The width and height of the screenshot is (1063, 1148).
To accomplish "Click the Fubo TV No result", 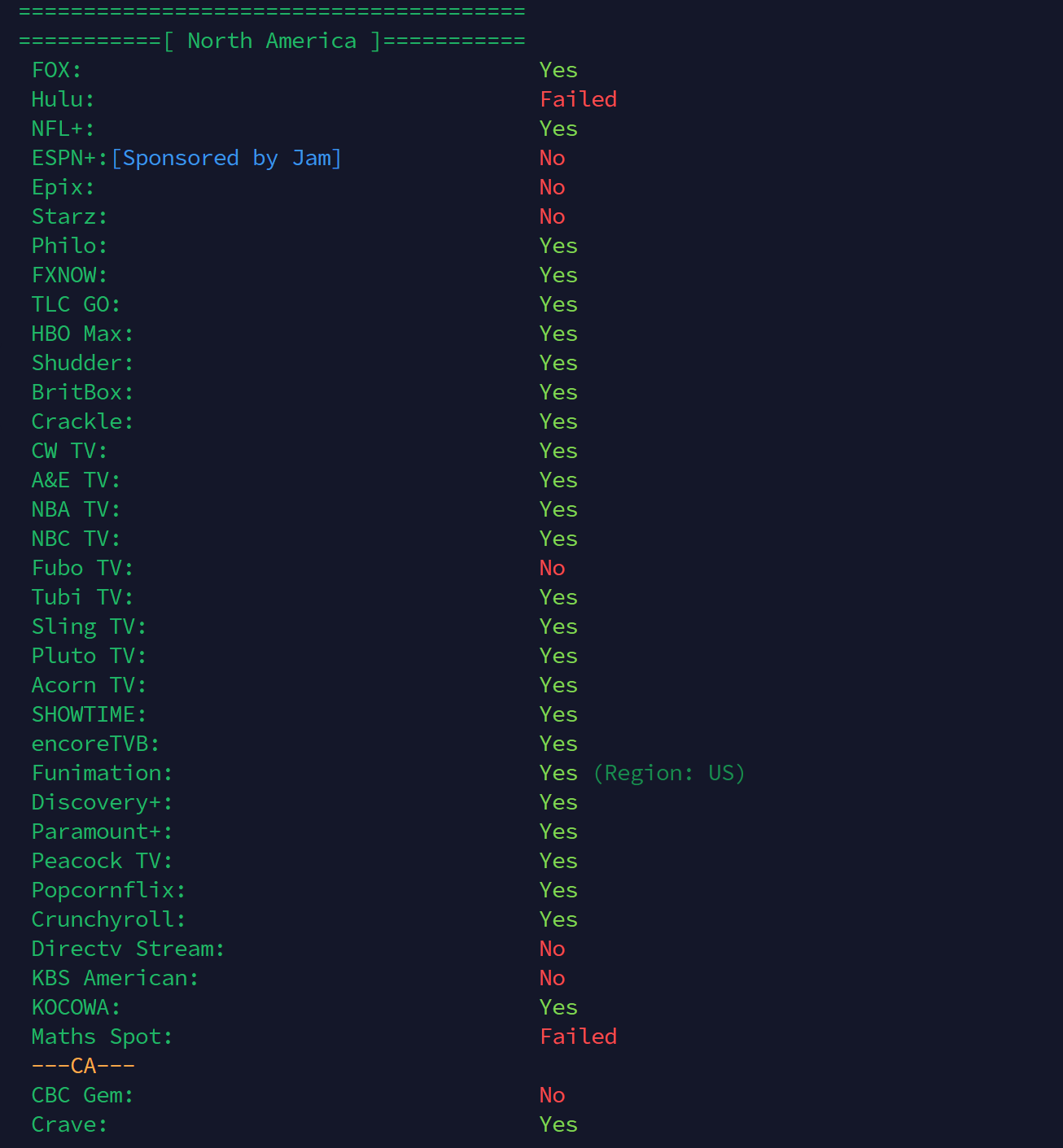I will pos(553,568).
